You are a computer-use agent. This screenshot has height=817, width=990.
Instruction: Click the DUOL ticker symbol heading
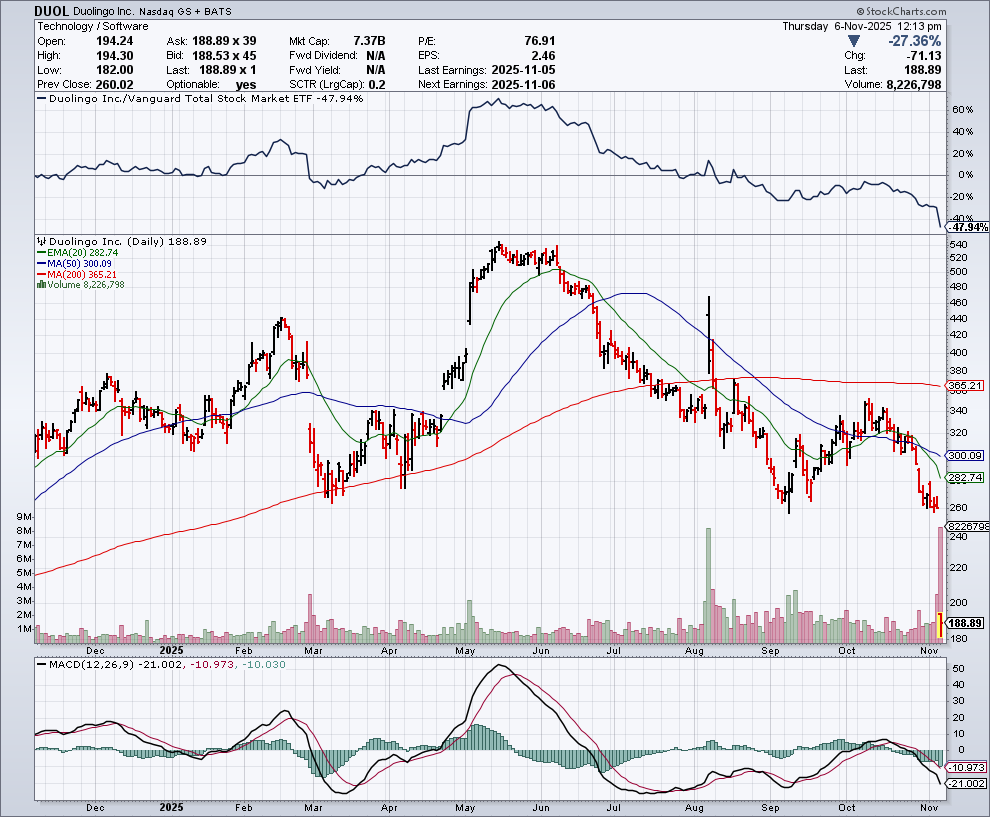[52, 12]
